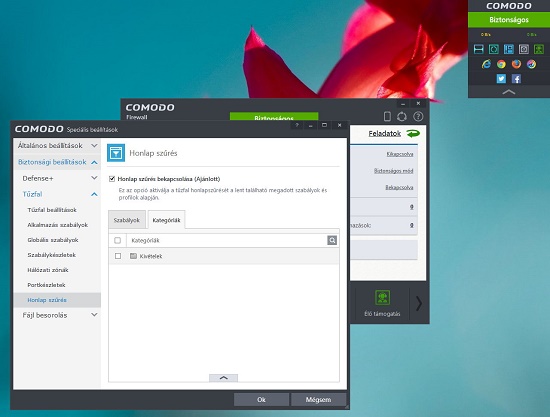This screenshot has height=417, width=550.
Task: Launch Google Chrome from the Comodo widget
Action: coord(501,64)
